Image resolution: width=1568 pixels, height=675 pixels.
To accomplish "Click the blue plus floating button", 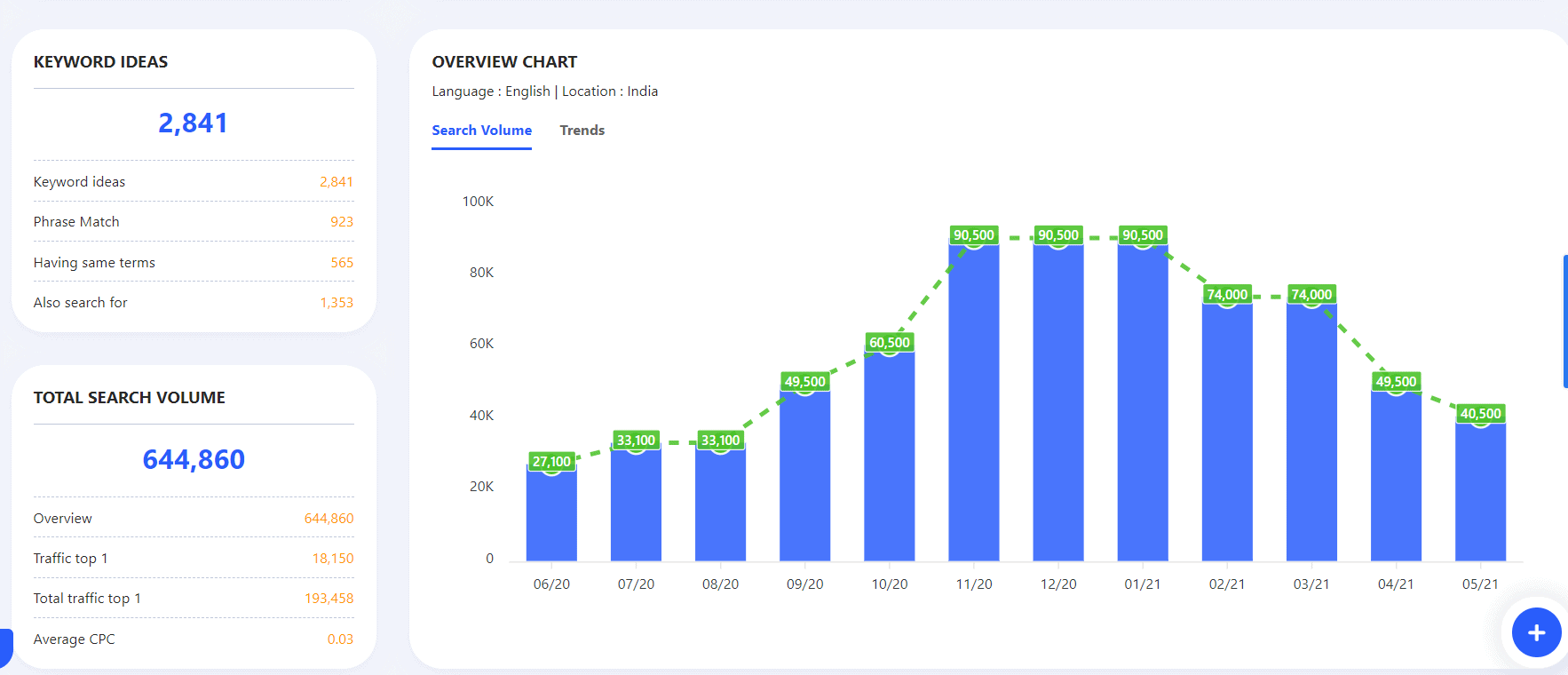I will pos(1536,632).
